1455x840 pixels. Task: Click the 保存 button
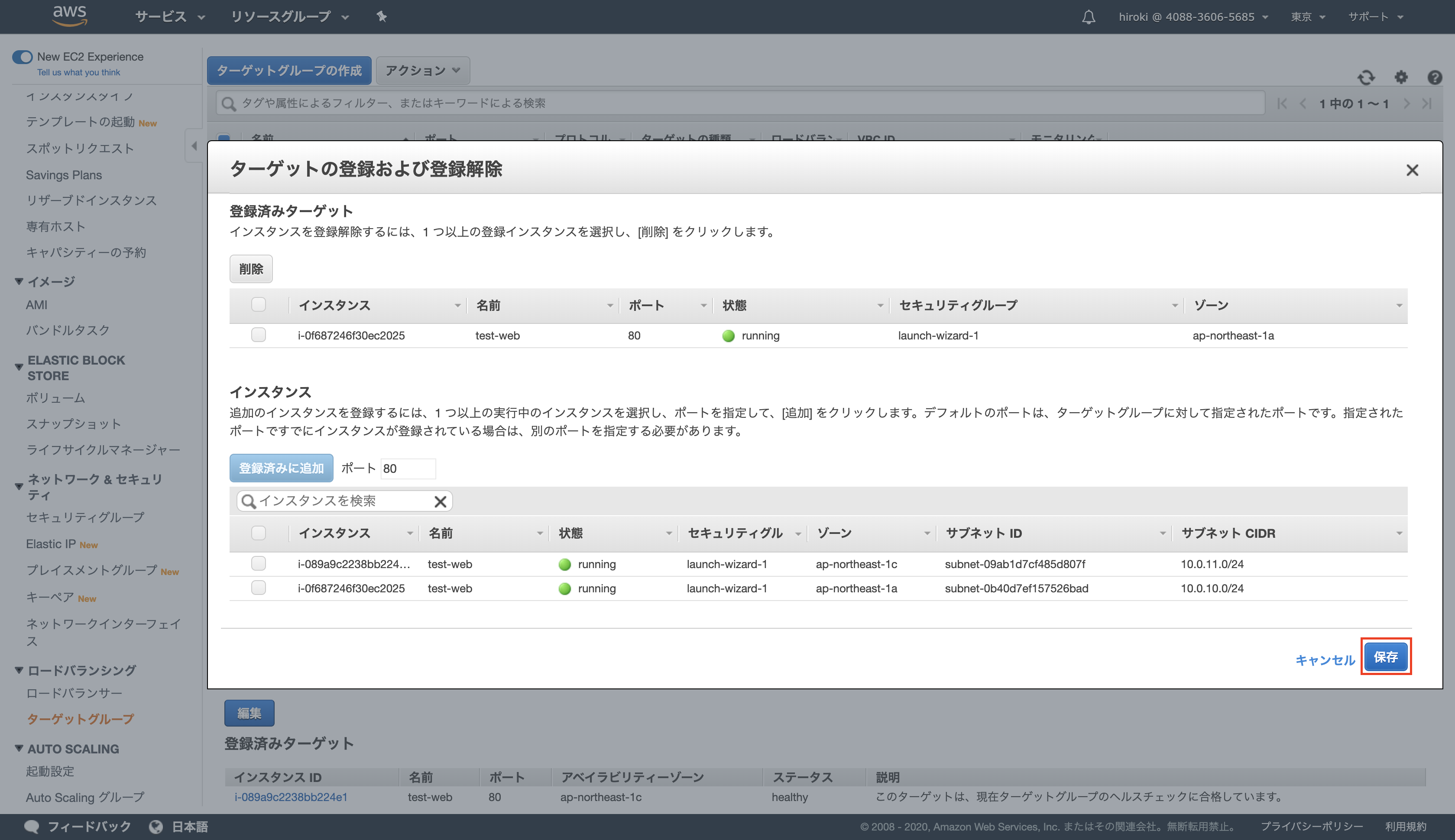(x=1386, y=656)
